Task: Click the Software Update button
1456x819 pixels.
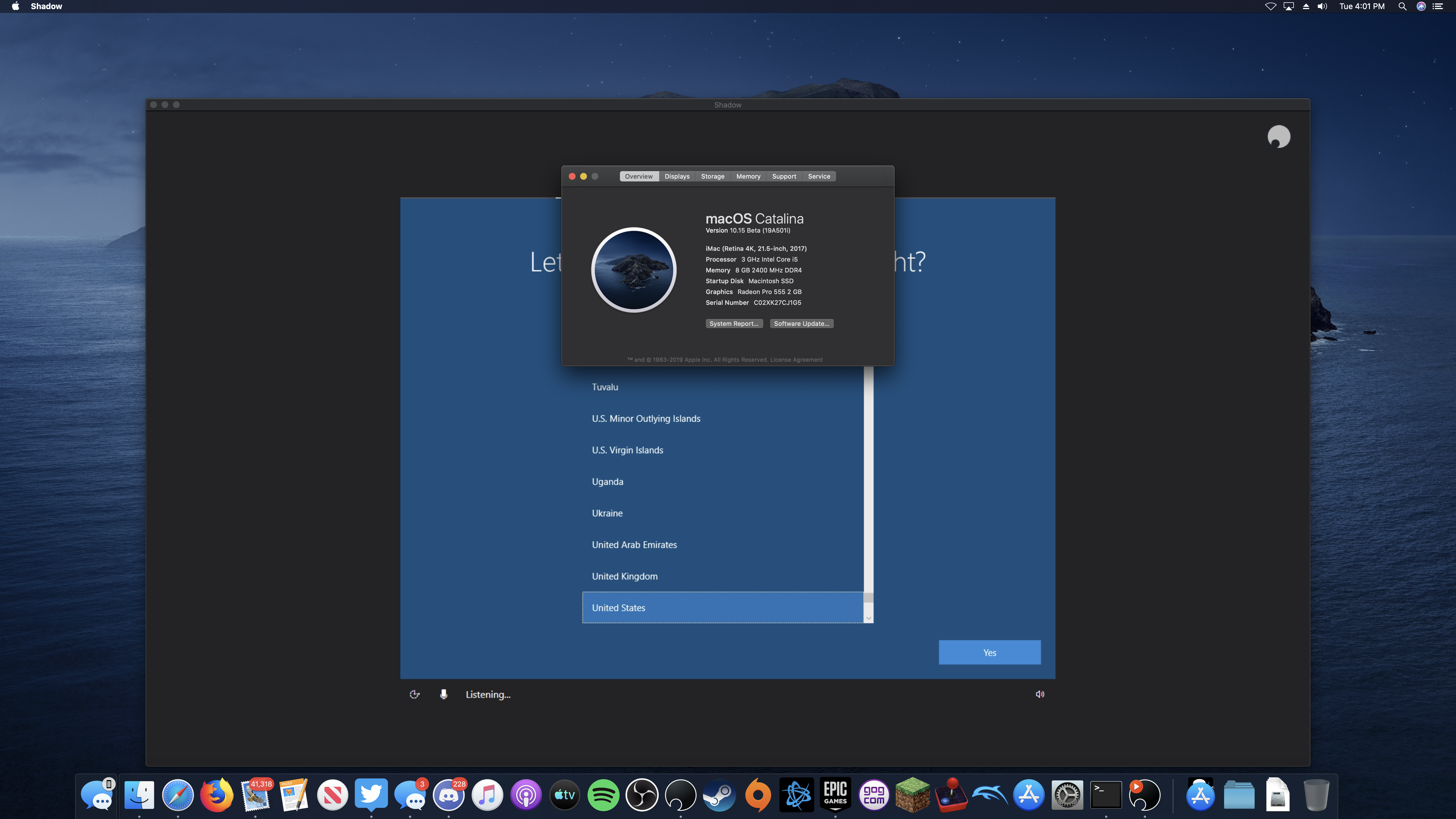Action: tap(801, 323)
